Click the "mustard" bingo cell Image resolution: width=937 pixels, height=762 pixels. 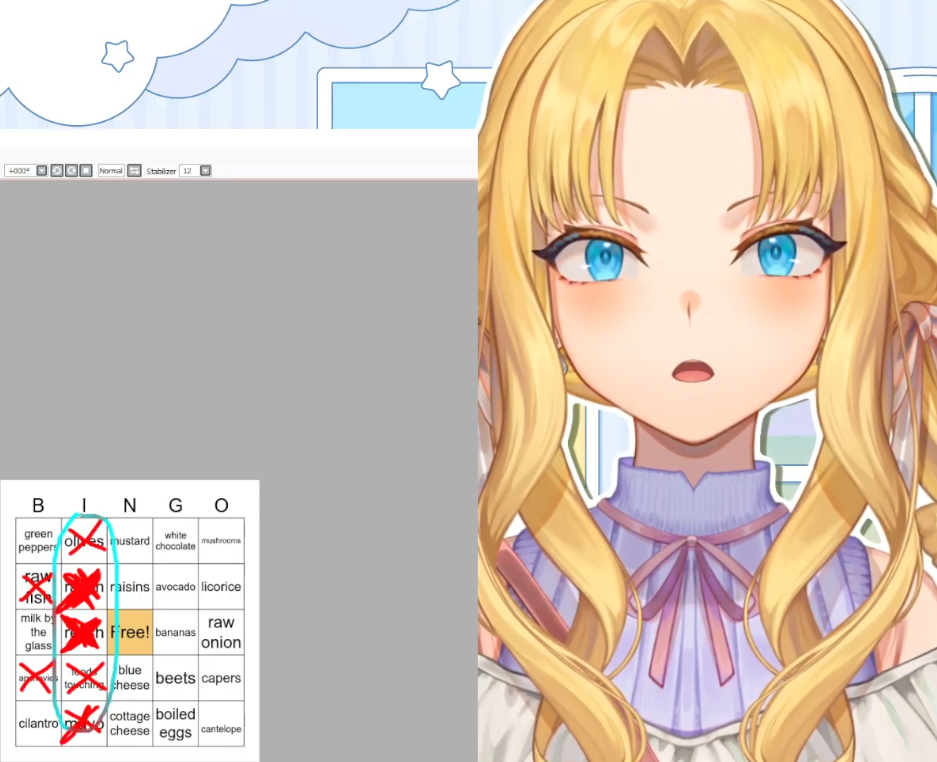130,540
